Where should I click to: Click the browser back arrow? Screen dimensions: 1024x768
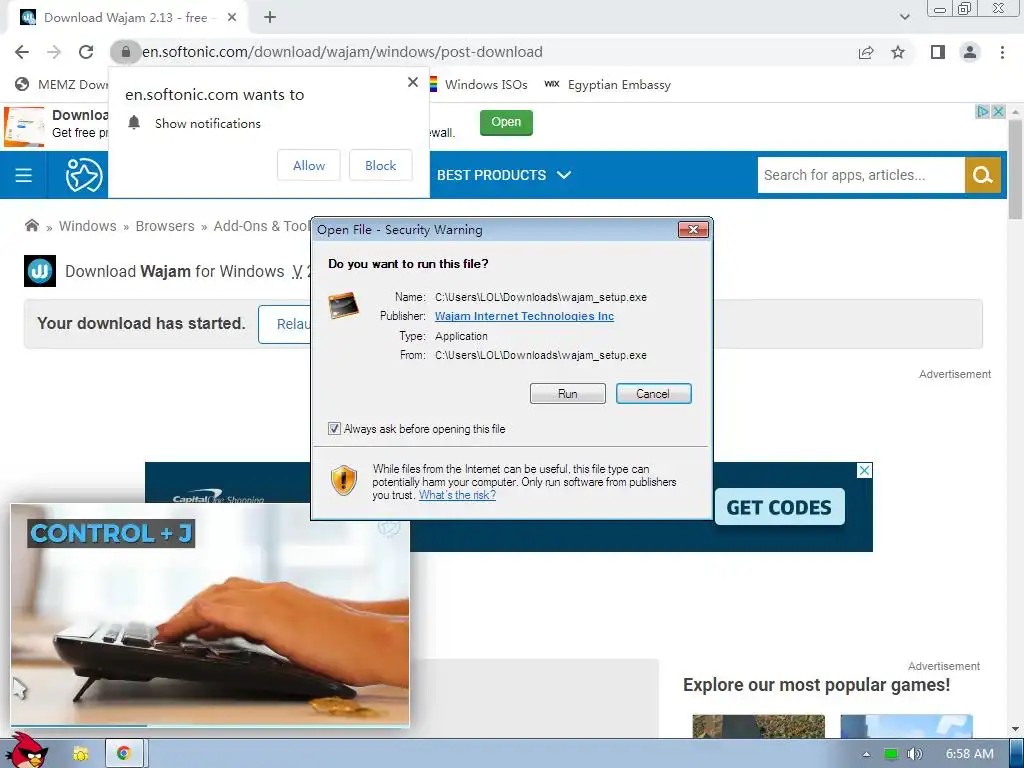(x=22, y=52)
